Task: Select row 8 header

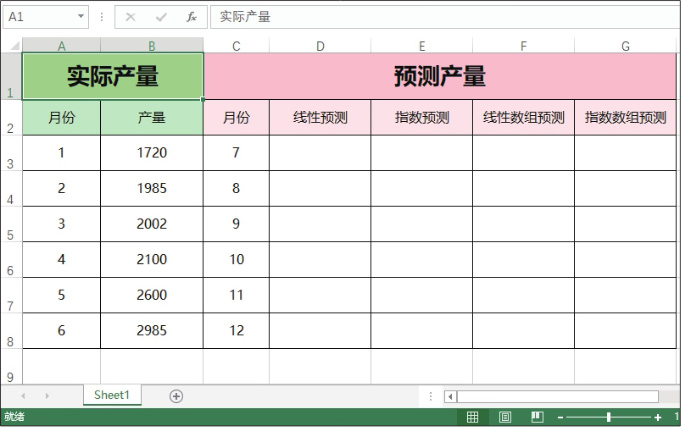Action: [x=11, y=331]
